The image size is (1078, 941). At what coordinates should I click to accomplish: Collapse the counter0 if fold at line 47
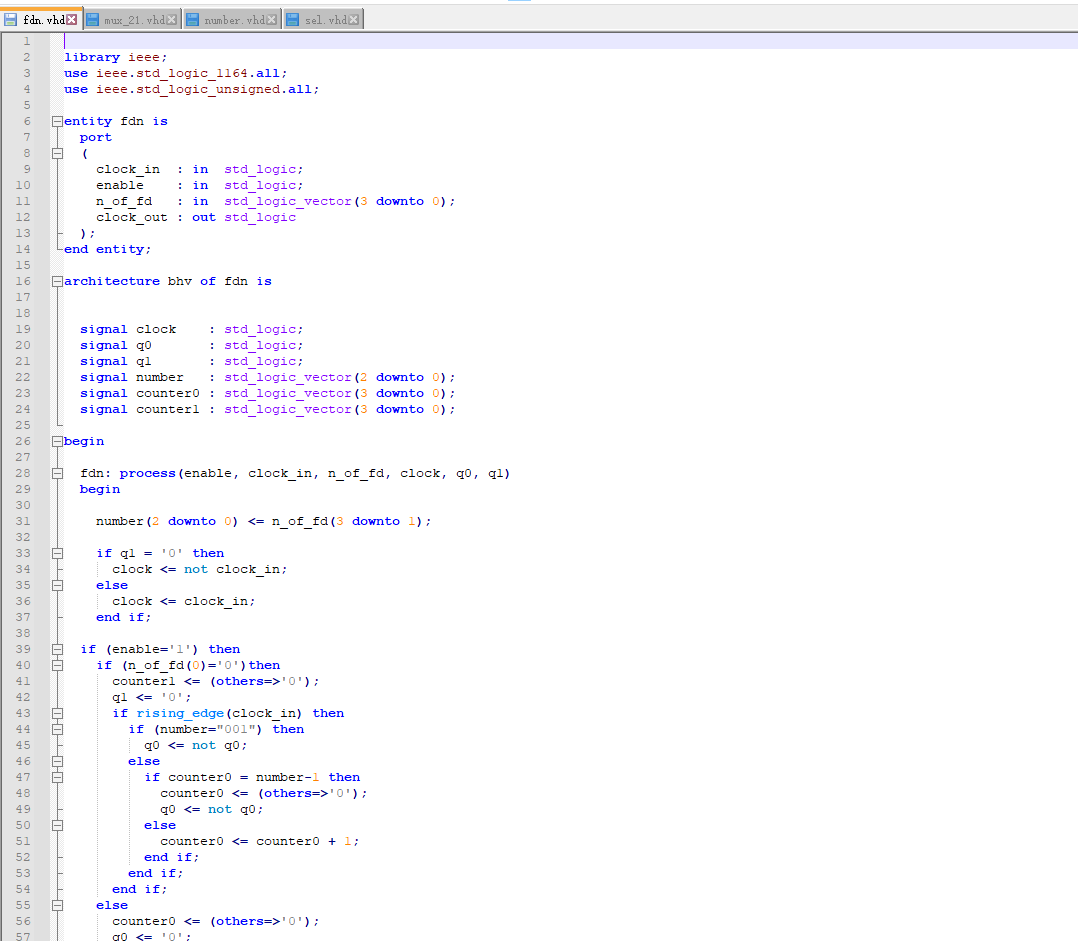pos(58,777)
